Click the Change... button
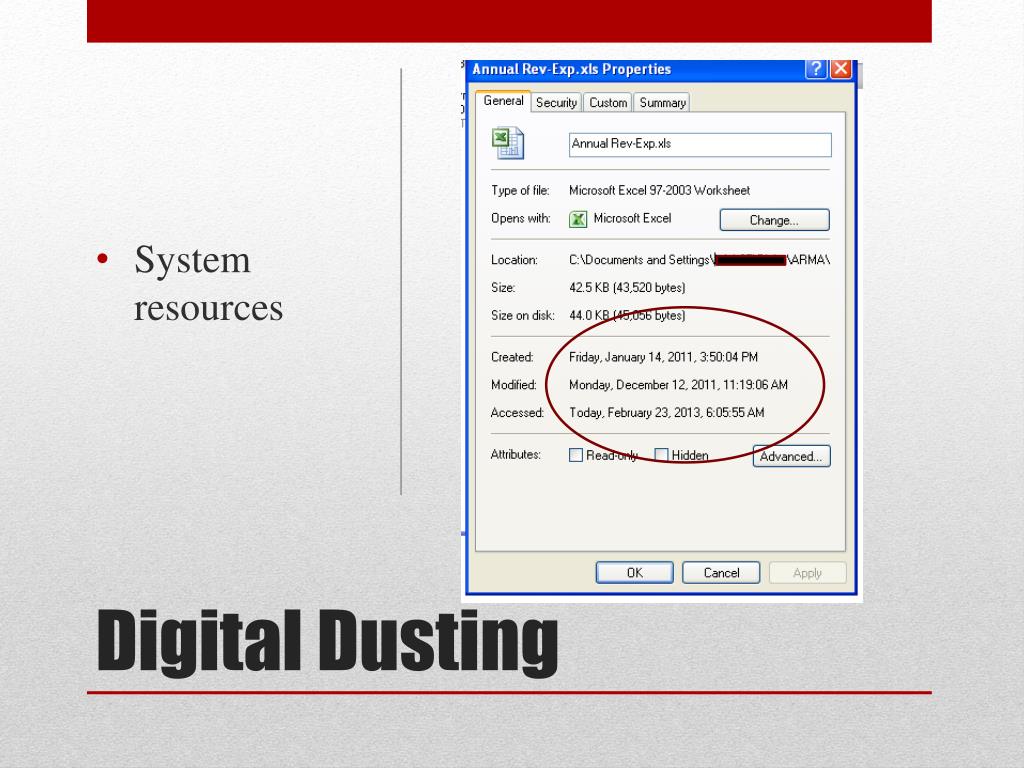The width and height of the screenshot is (1024, 768). [775, 220]
